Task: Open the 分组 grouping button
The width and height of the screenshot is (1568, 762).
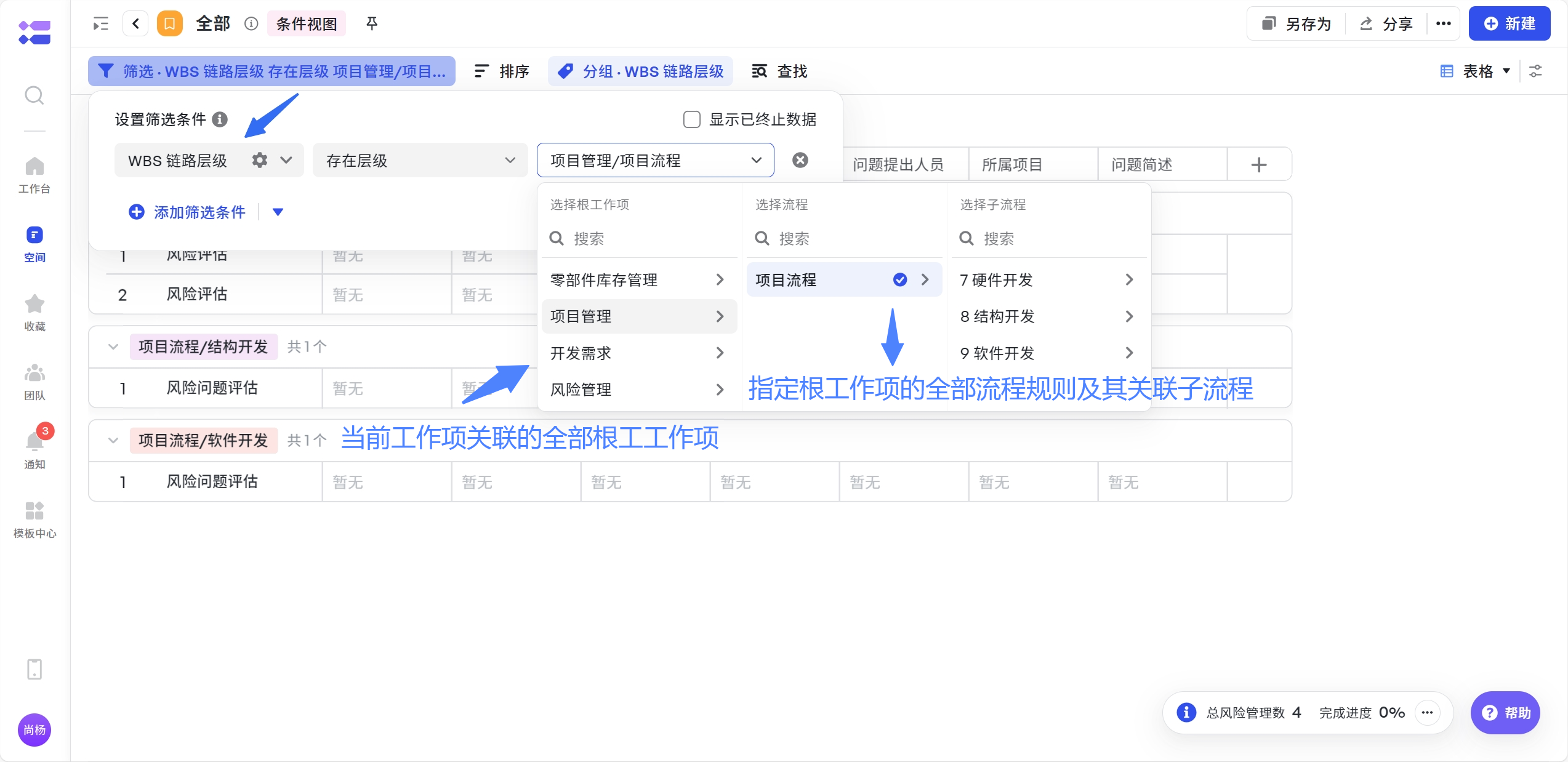Action: [640, 71]
